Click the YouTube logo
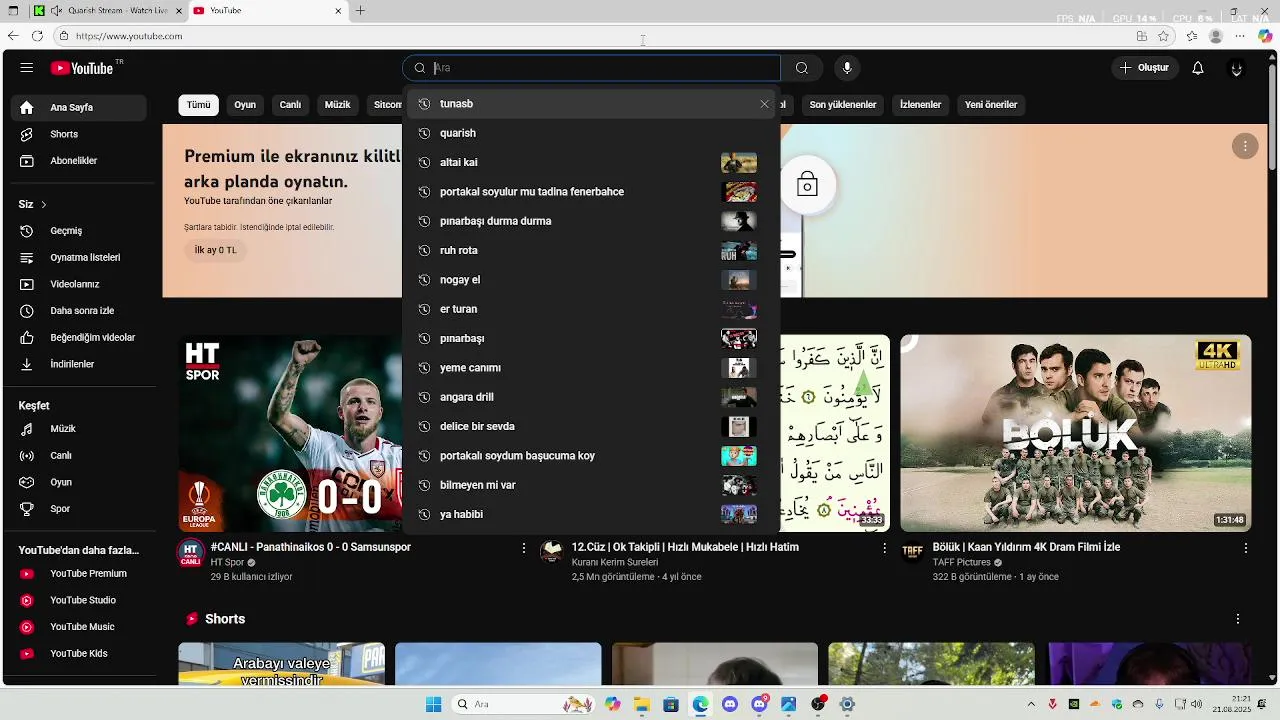Screen dimensions: 1280x720 click(x=82, y=68)
